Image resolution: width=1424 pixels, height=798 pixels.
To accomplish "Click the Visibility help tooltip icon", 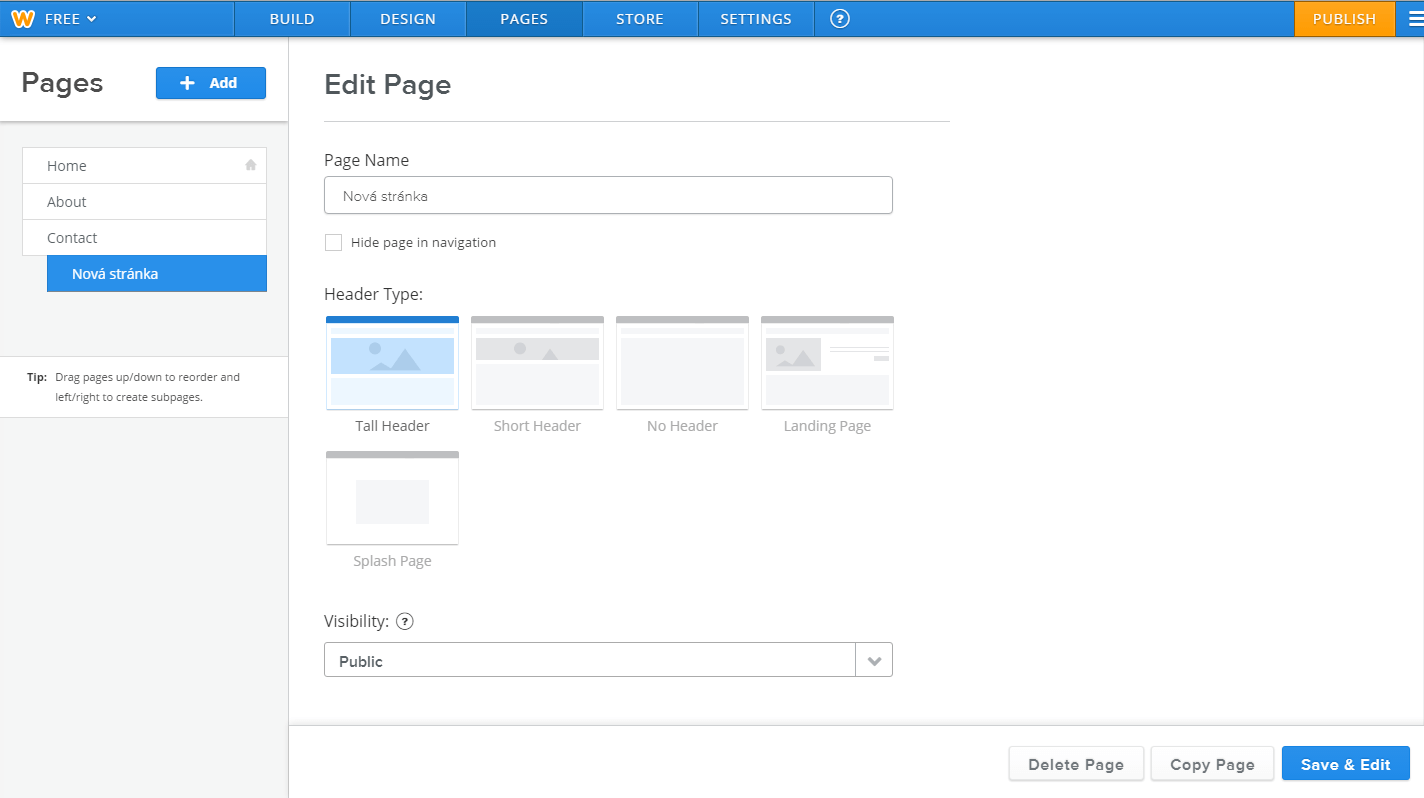I will (x=405, y=621).
